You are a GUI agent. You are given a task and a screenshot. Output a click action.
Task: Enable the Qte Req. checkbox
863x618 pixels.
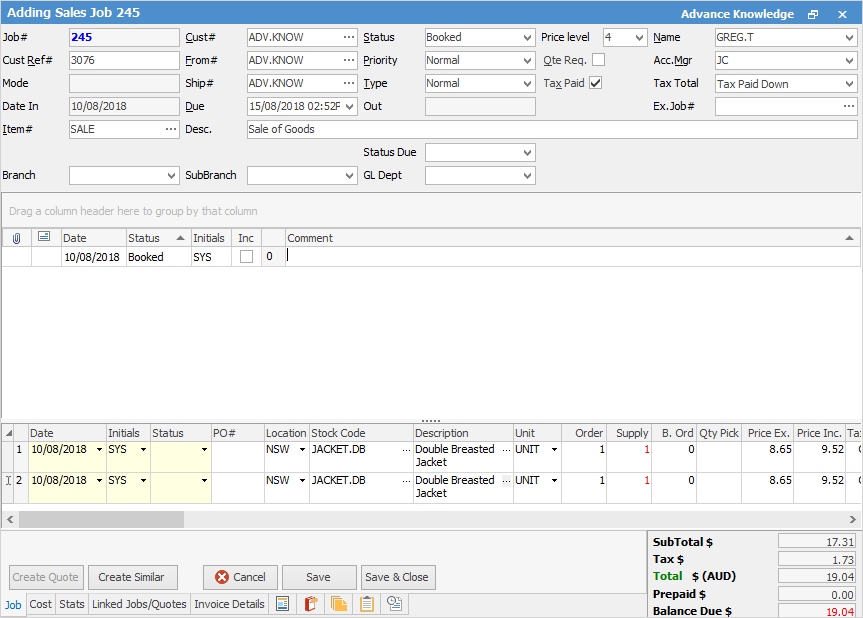pos(599,60)
